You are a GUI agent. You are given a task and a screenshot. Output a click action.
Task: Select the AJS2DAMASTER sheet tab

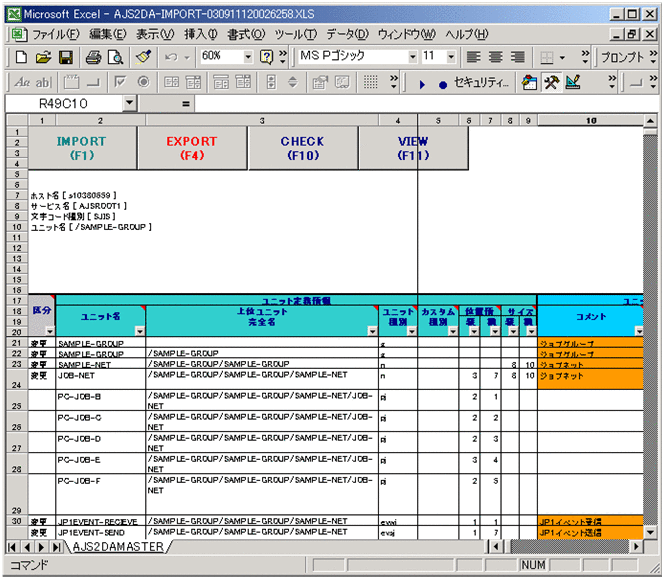pyautogui.click(x=116, y=547)
